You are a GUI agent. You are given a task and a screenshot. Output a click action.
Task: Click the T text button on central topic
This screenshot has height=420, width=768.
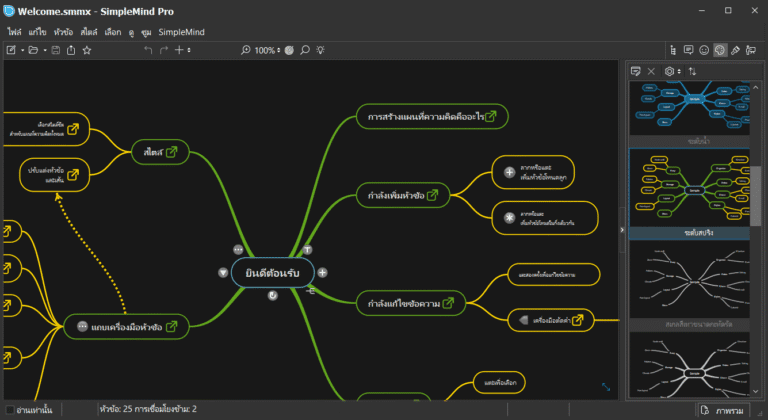pos(307,250)
